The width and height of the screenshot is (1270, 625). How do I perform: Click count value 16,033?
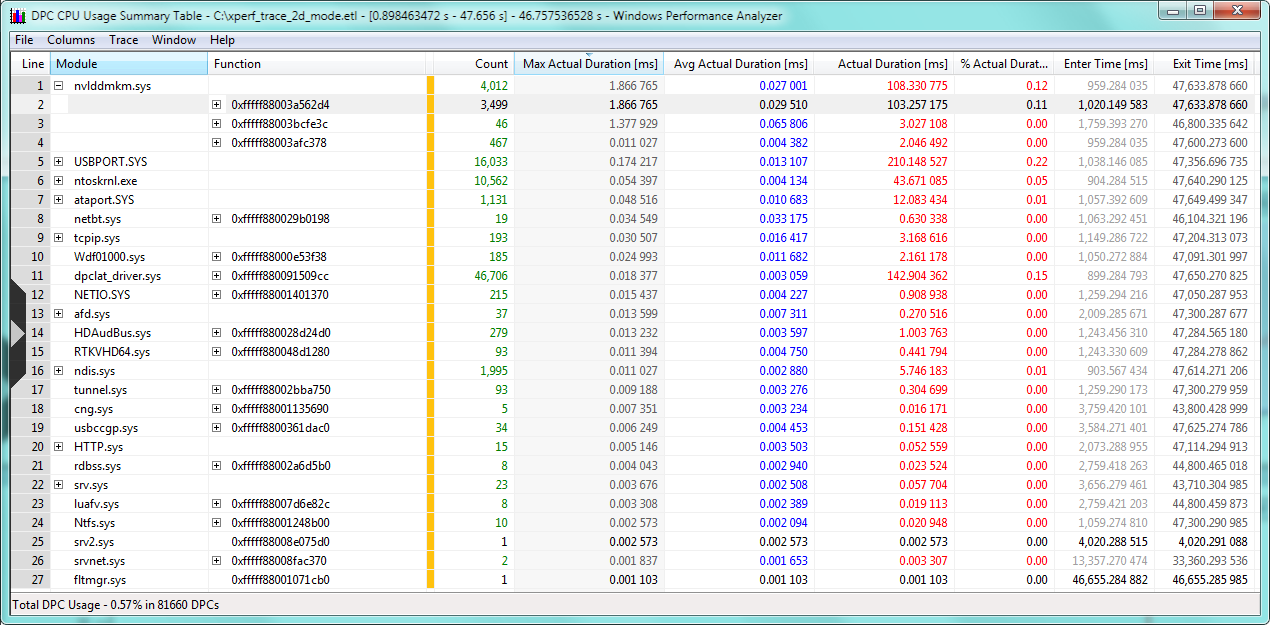pyautogui.click(x=491, y=162)
